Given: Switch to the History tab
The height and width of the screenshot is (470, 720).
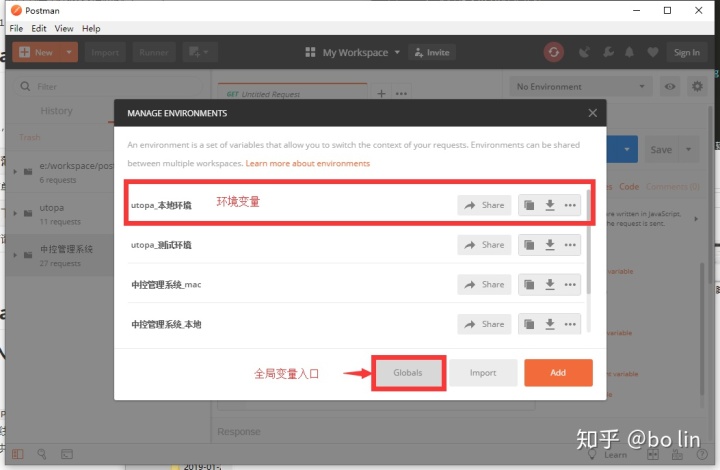Looking at the screenshot, I should point(56,111).
